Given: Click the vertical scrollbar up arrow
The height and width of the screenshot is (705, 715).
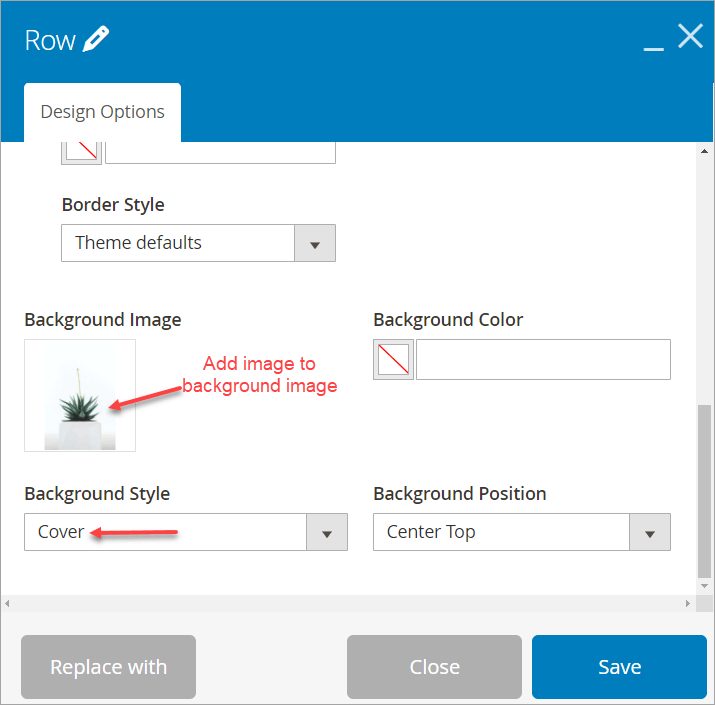Looking at the screenshot, I should [704, 151].
